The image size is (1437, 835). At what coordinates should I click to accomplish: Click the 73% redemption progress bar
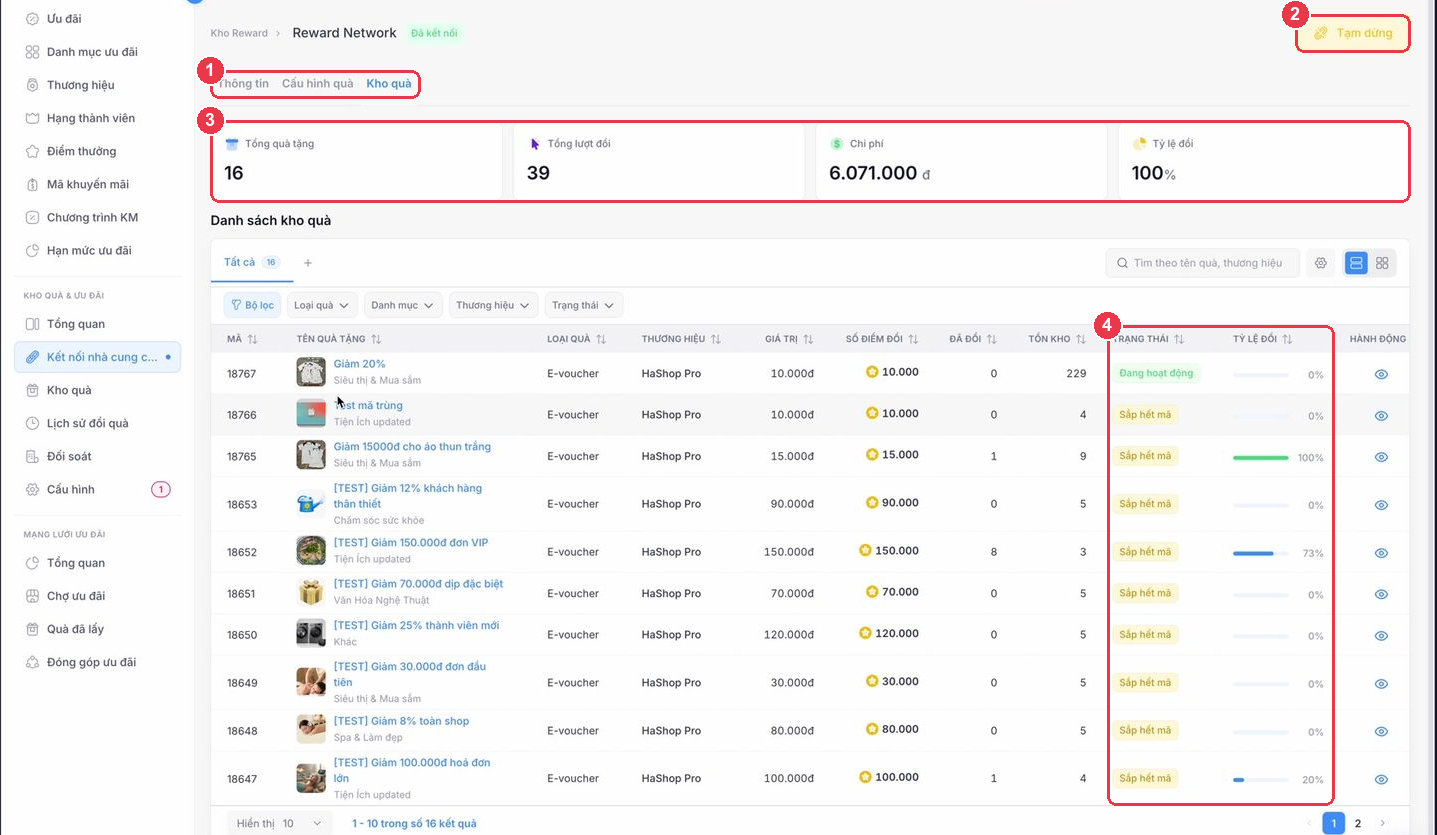click(x=1260, y=553)
